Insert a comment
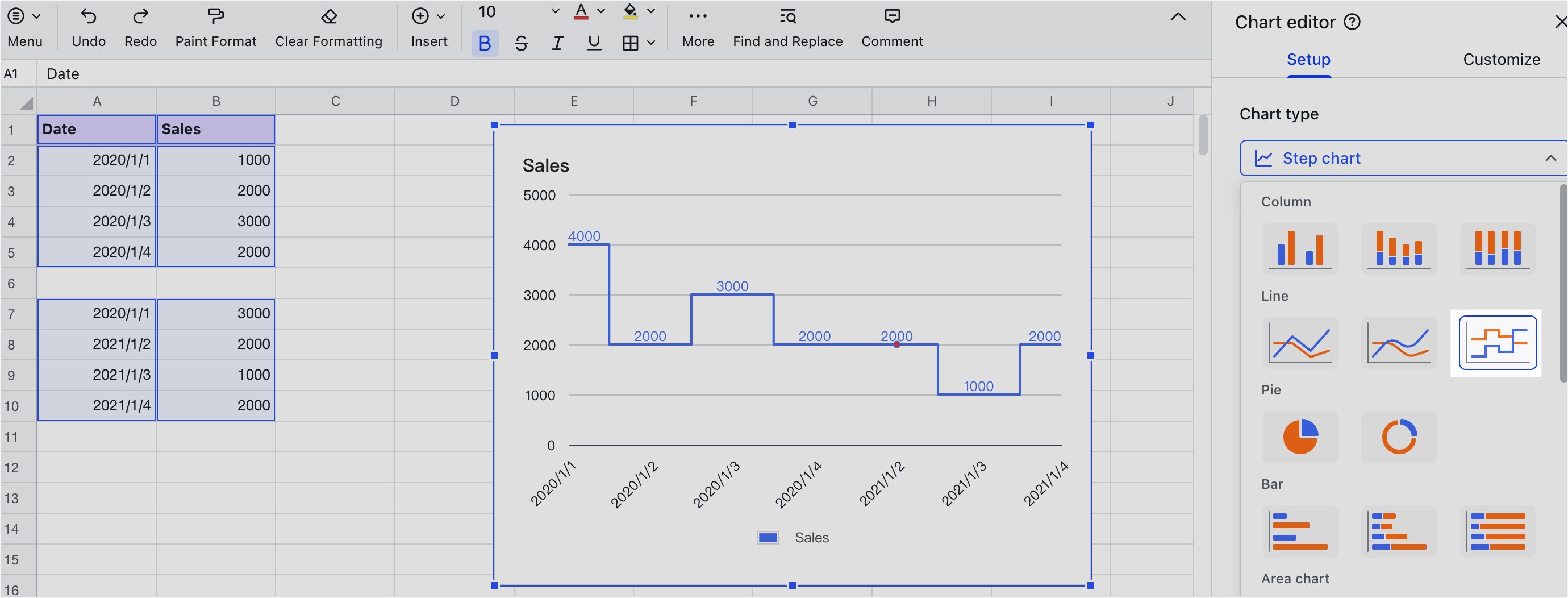This screenshot has height=598, width=1568. [x=892, y=27]
